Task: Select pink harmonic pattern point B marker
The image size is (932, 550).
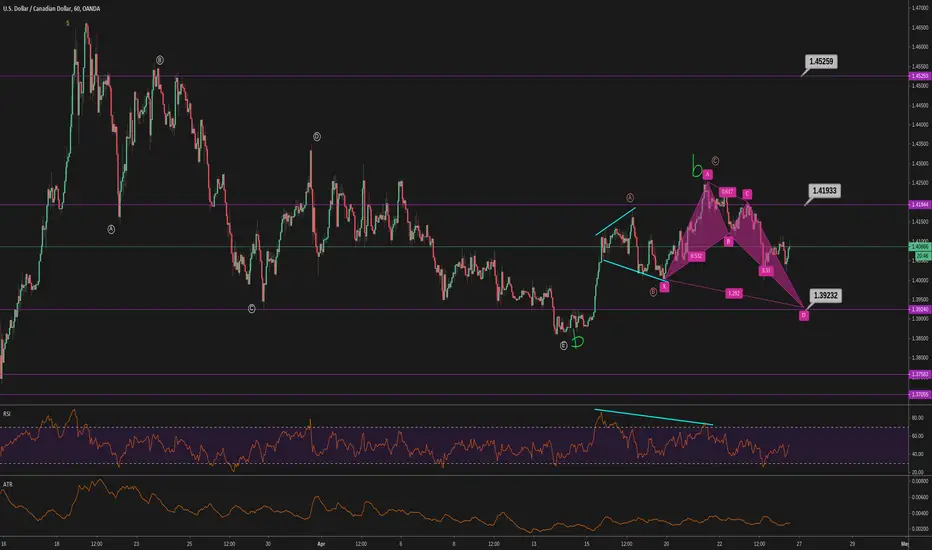Action: point(728,241)
